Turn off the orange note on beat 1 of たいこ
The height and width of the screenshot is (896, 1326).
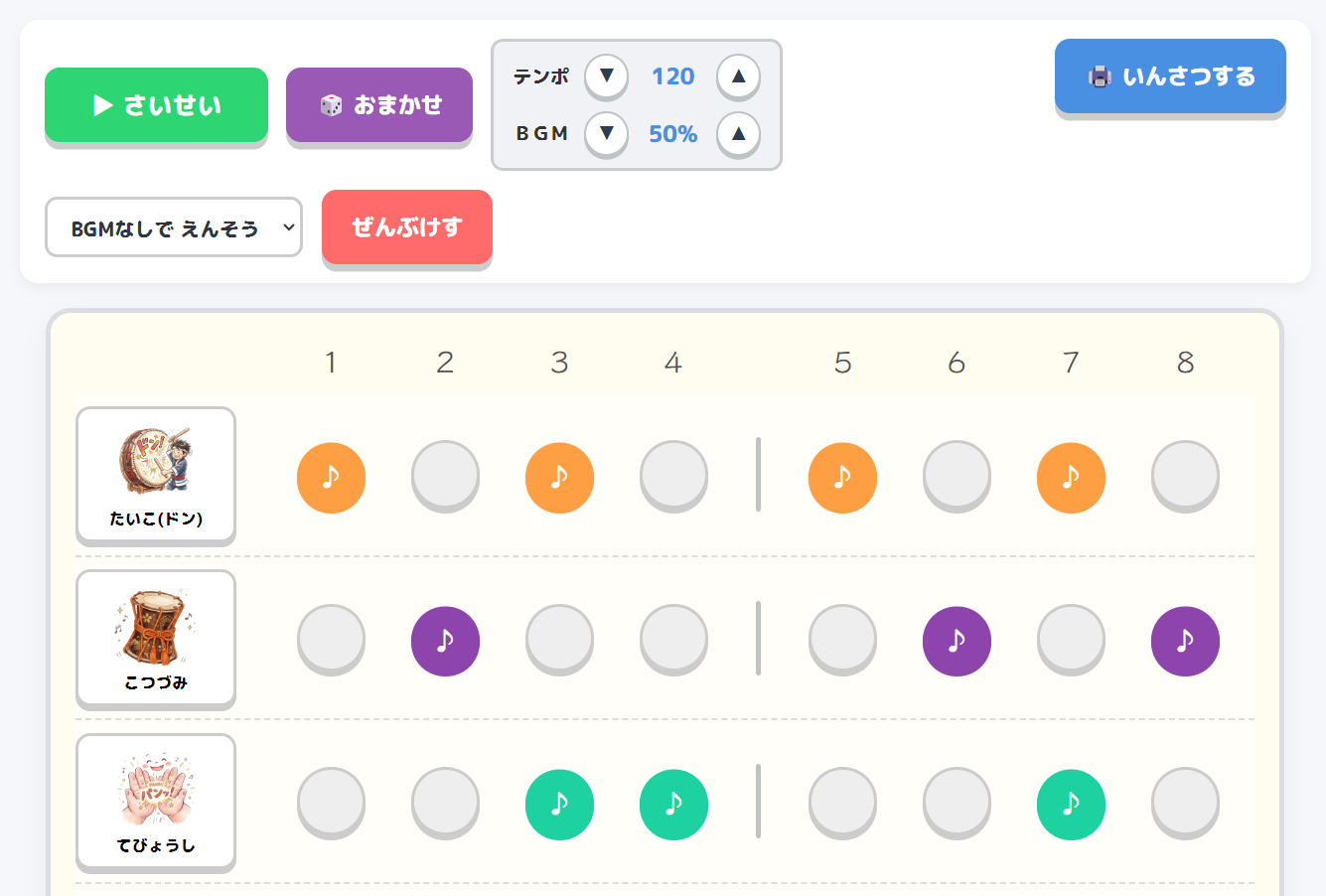point(331,477)
